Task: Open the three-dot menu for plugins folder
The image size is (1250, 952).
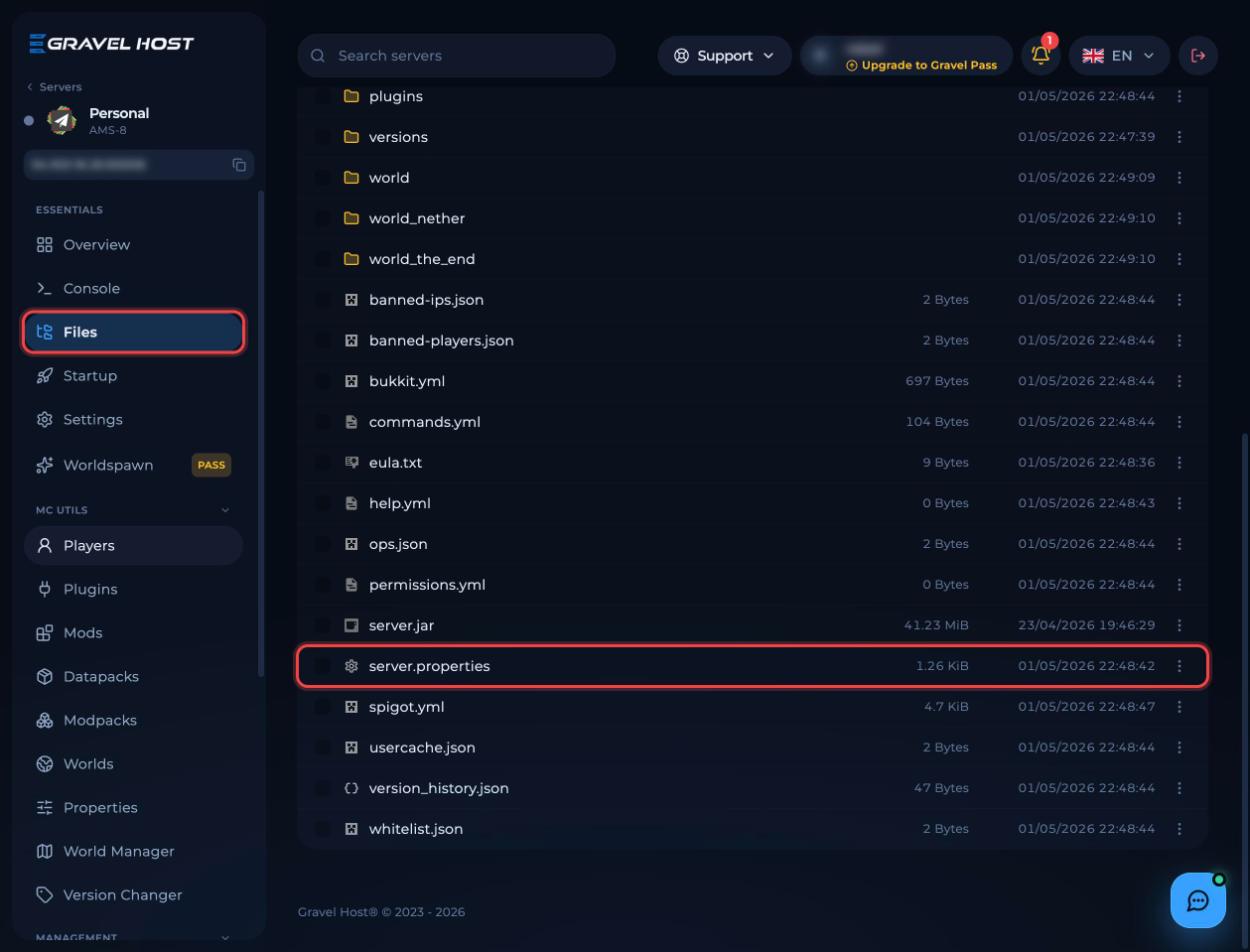Action: [x=1179, y=96]
